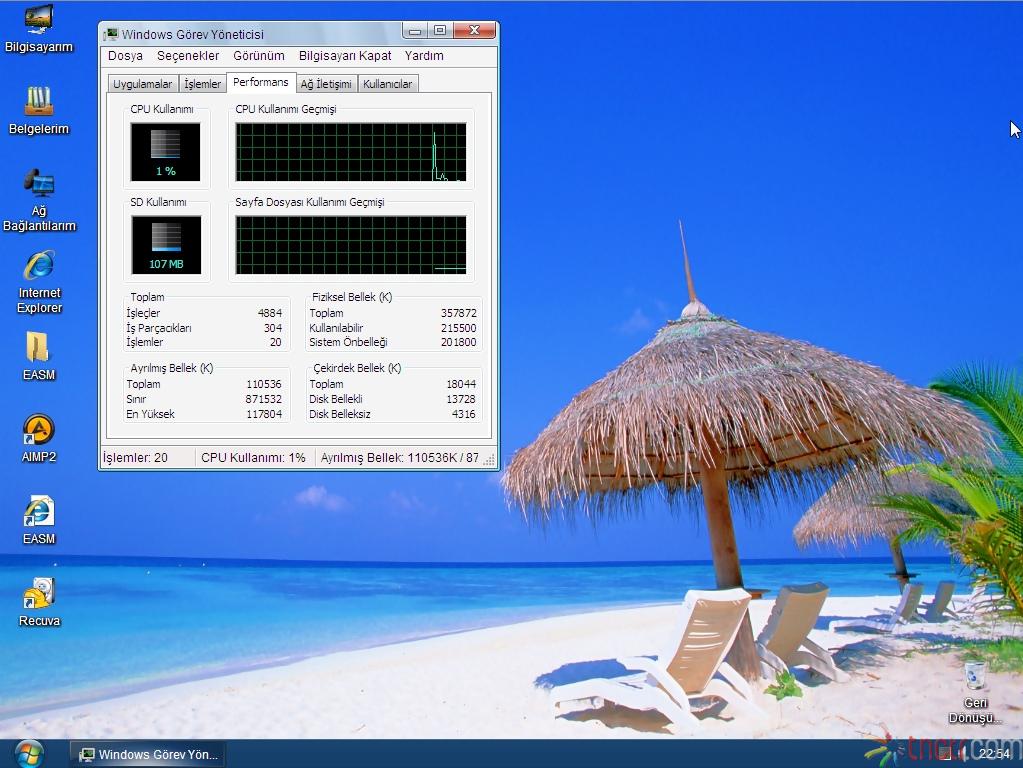Maximize the Task Manager window

point(440,30)
